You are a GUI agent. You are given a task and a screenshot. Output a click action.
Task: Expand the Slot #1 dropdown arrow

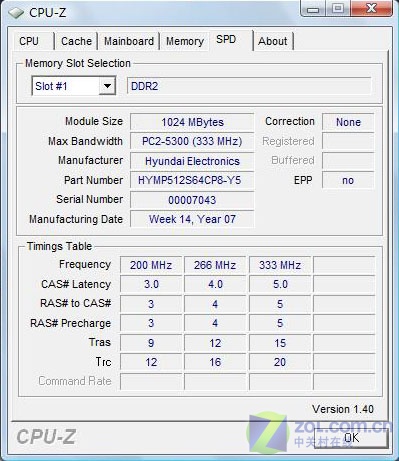107,86
